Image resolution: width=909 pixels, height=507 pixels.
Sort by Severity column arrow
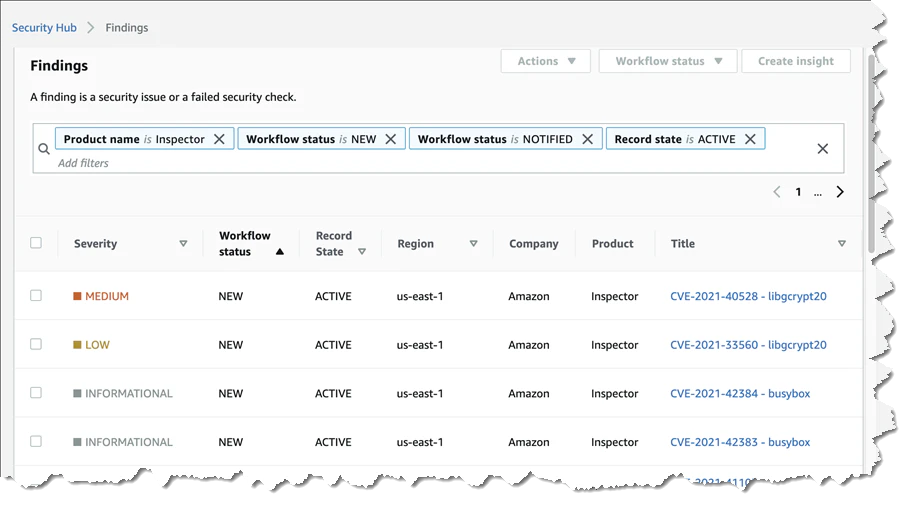click(x=183, y=244)
